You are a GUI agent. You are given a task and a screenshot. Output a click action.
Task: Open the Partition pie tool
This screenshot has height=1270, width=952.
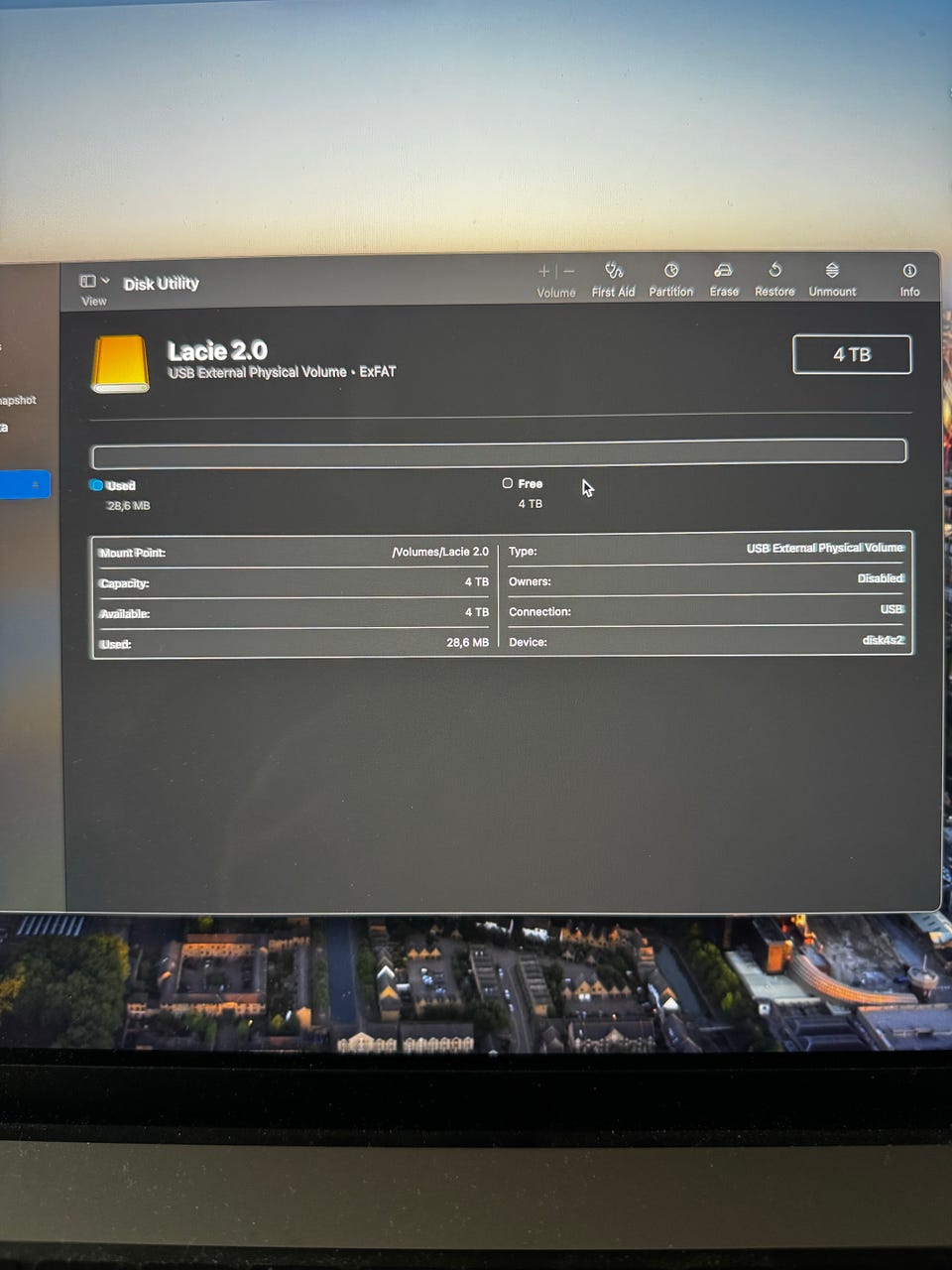pos(671,270)
